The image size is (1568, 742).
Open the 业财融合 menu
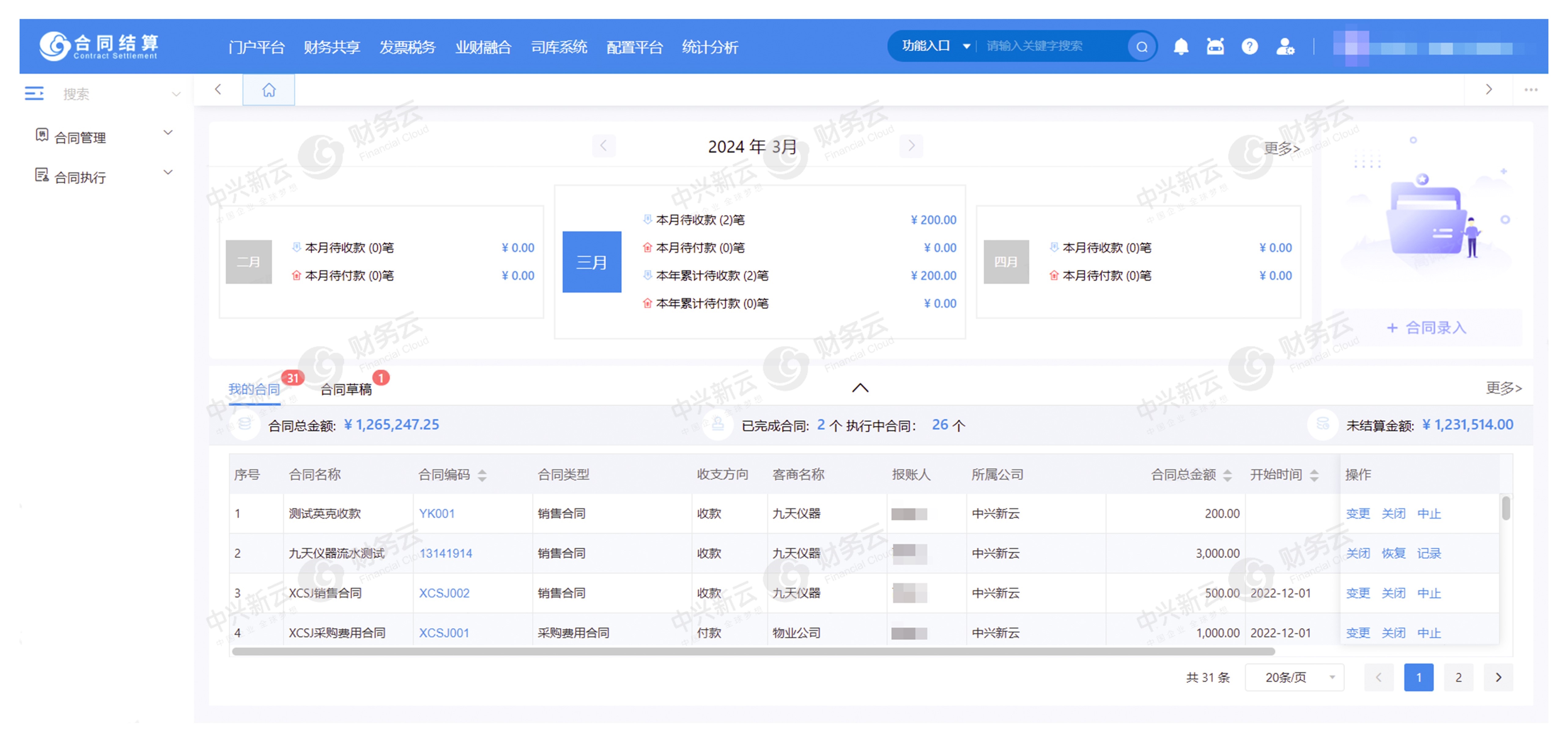483,47
